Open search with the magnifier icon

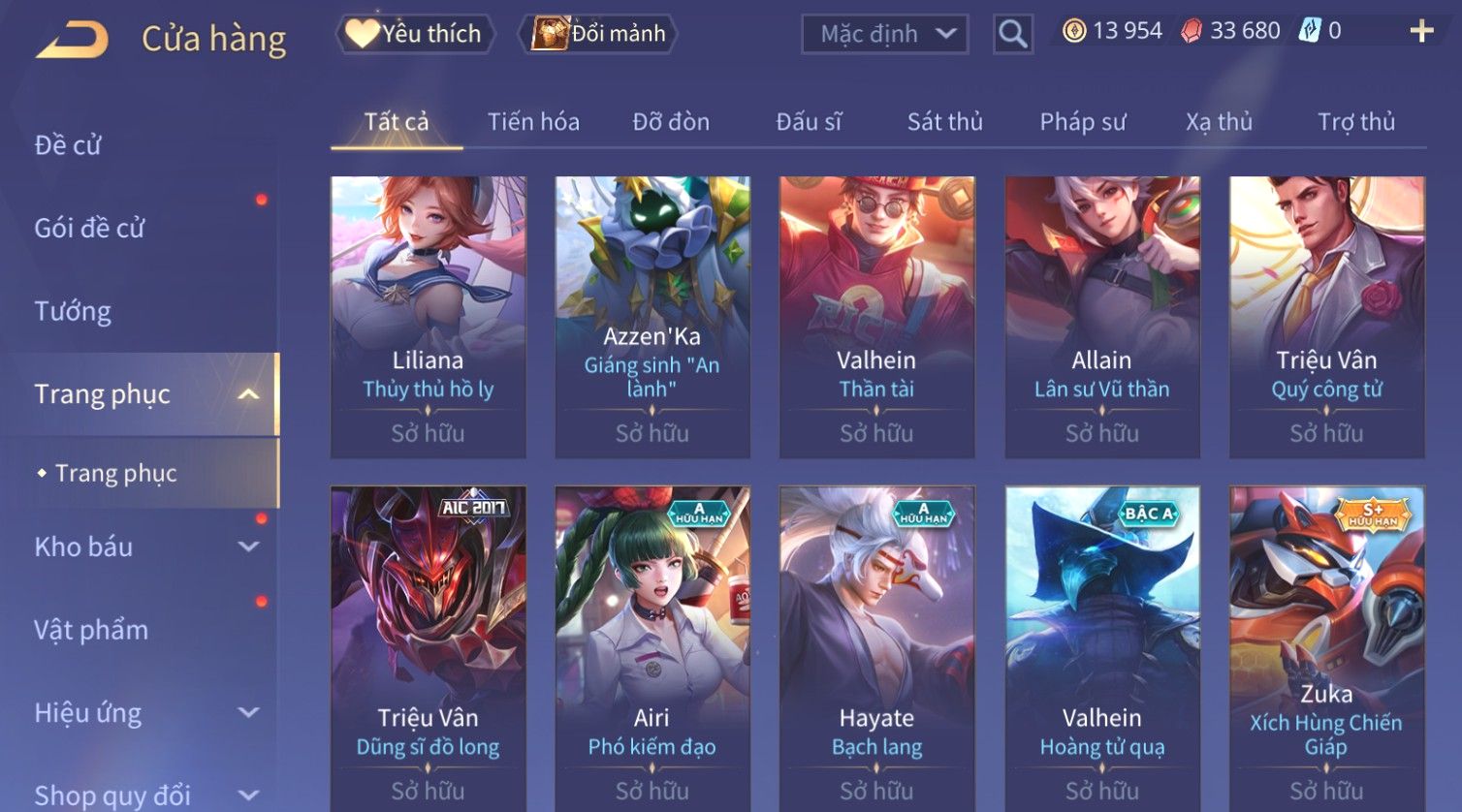1012,34
